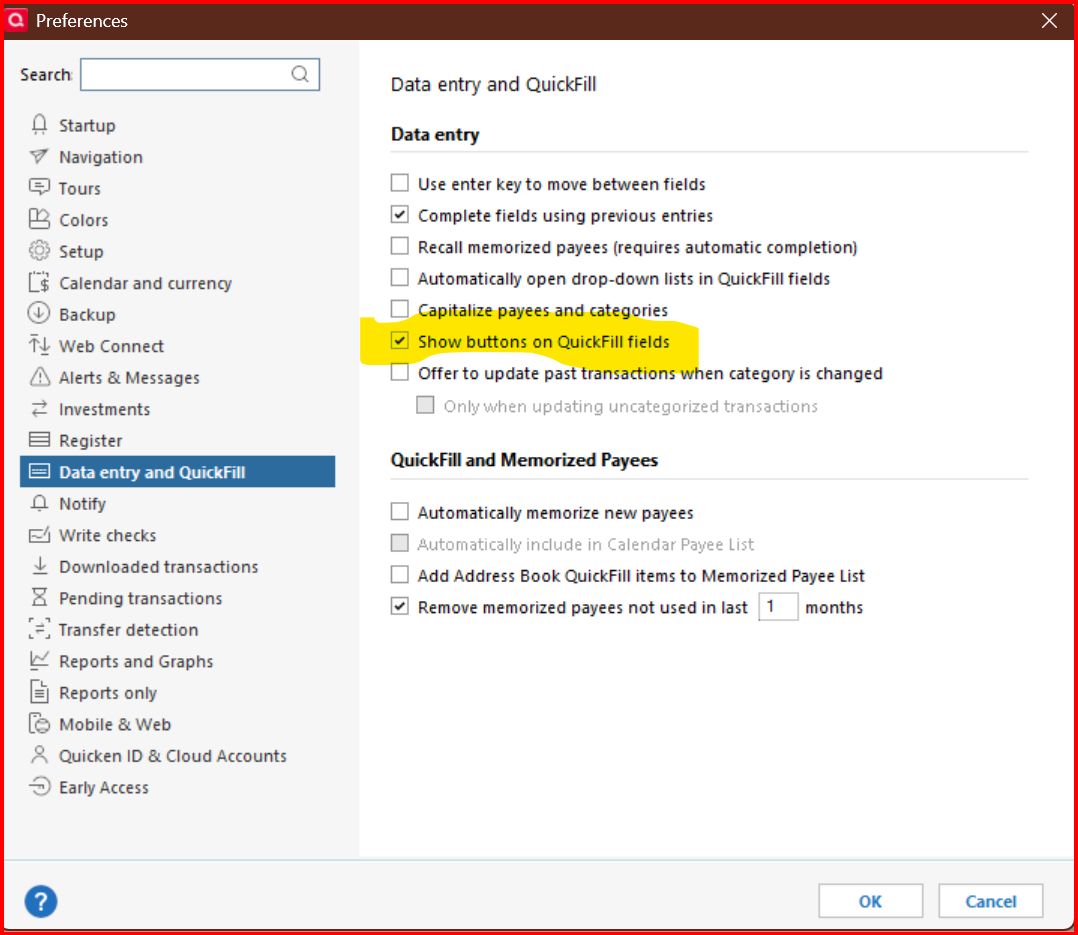Click the months number field

(x=778, y=606)
